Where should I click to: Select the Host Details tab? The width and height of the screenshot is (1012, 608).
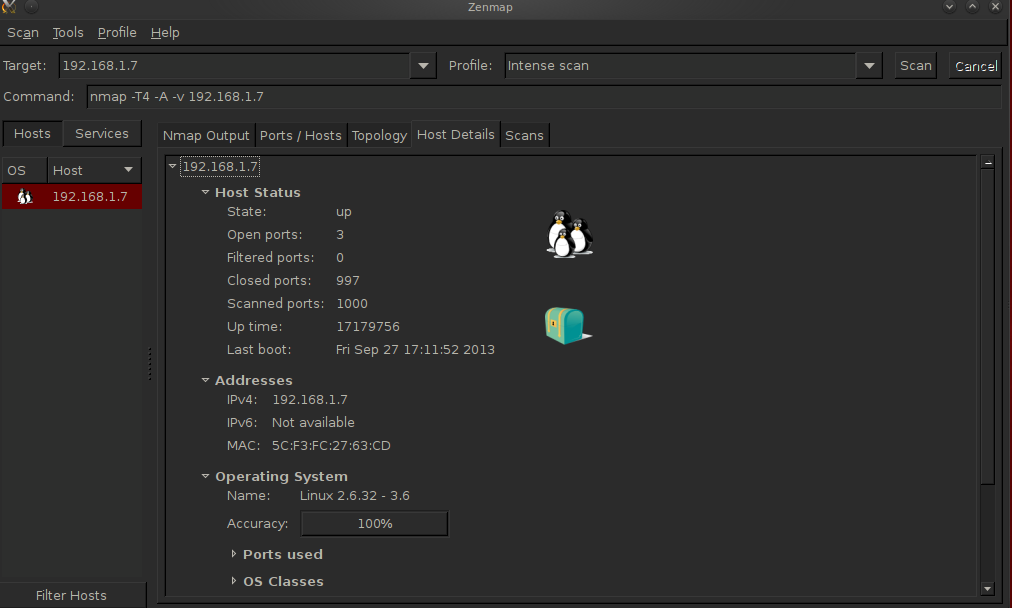[x=456, y=134]
